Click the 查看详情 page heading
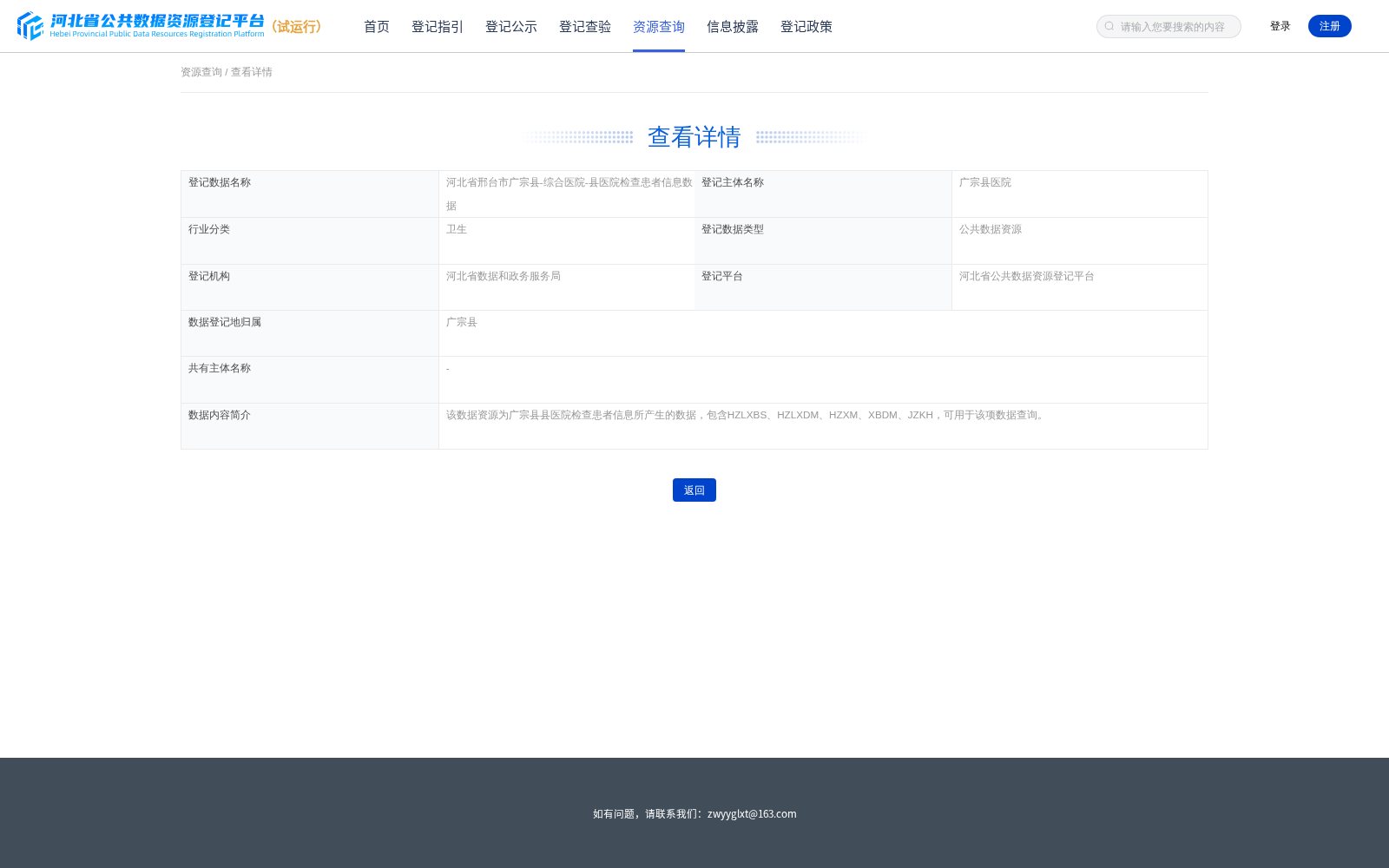The width and height of the screenshot is (1389, 868). point(694,137)
